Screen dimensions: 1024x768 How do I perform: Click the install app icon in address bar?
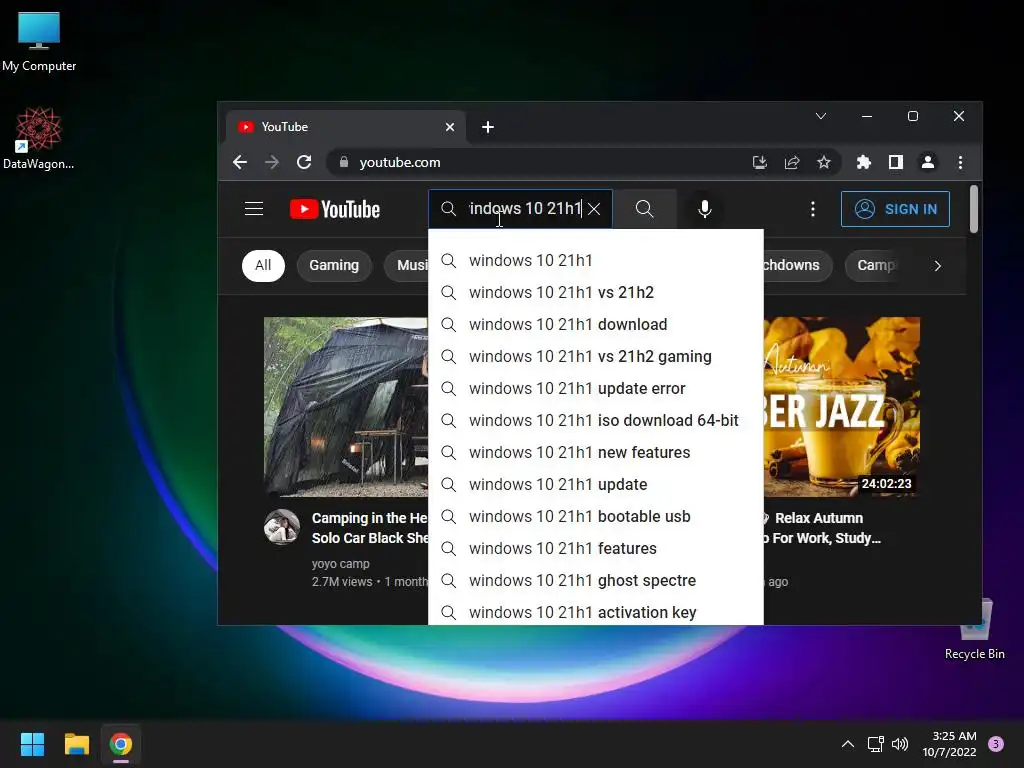pos(759,162)
